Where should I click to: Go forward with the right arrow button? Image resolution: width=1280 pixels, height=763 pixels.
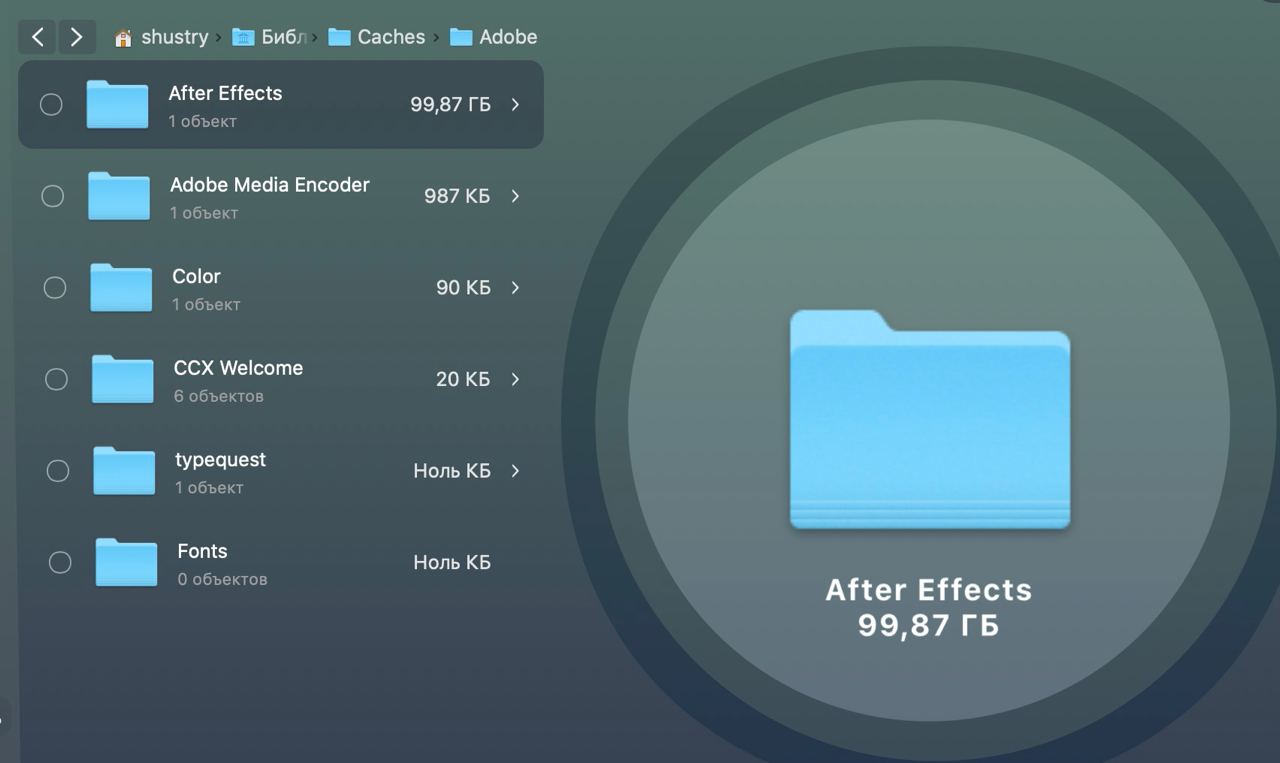pyautogui.click(x=76, y=37)
